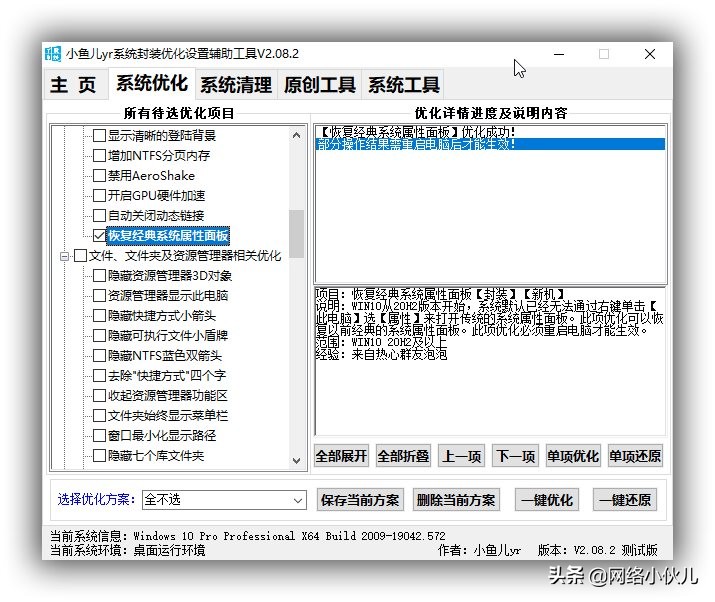Uncheck 恢复经典系统属性面板 checkbox

pyautogui.click(x=99, y=235)
